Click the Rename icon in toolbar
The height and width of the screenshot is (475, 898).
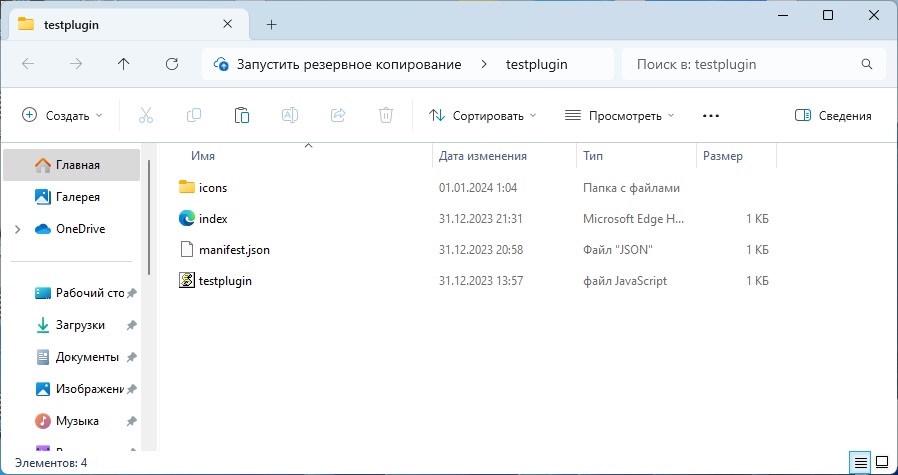(x=290, y=116)
